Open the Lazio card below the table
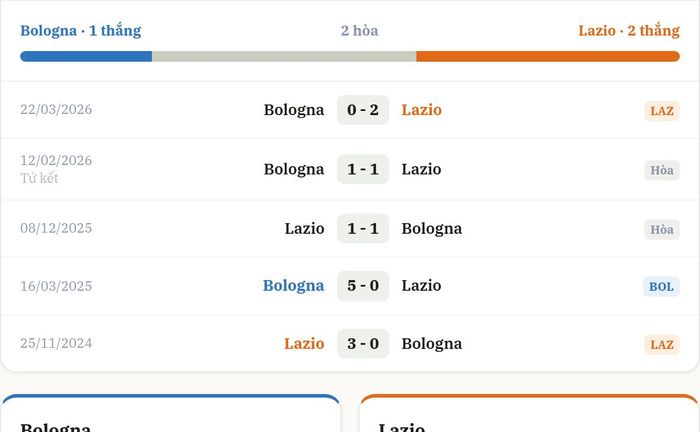This screenshot has width=700, height=432. (529, 413)
